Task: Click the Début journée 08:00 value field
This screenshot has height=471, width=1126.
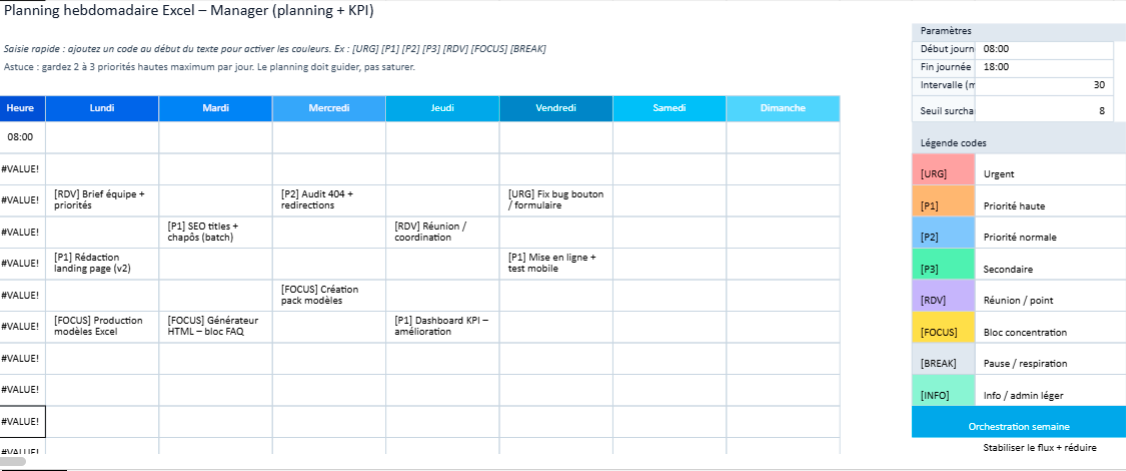Action: pos(1045,48)
